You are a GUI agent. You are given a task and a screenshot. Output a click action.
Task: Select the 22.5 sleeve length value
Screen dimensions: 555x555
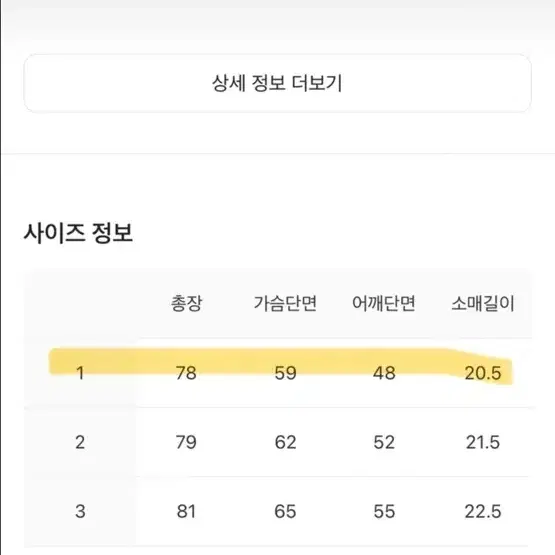coord(483,511)
